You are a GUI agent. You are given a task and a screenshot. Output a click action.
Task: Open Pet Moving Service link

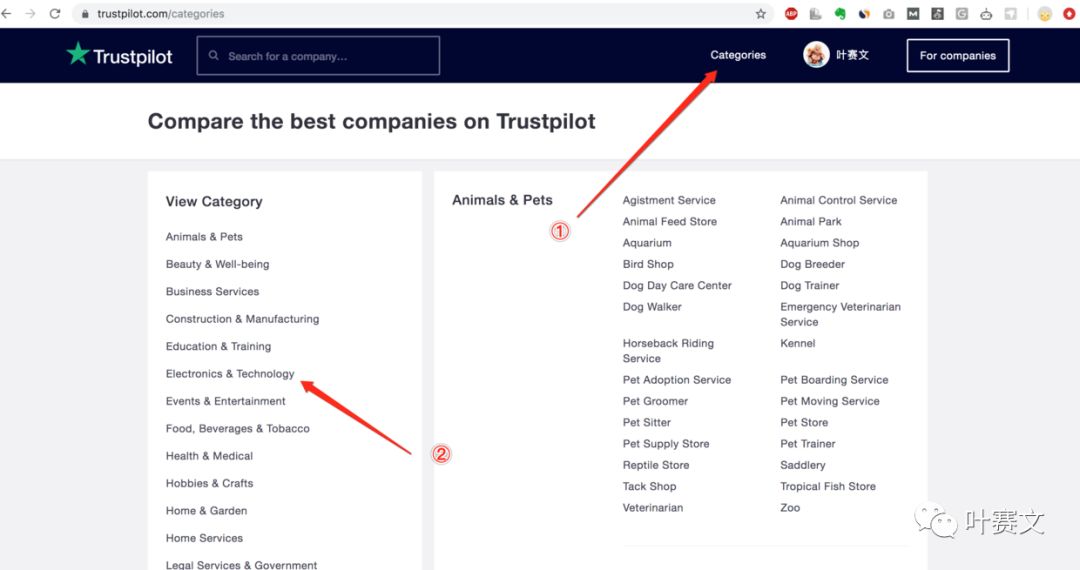coord(829,401)
